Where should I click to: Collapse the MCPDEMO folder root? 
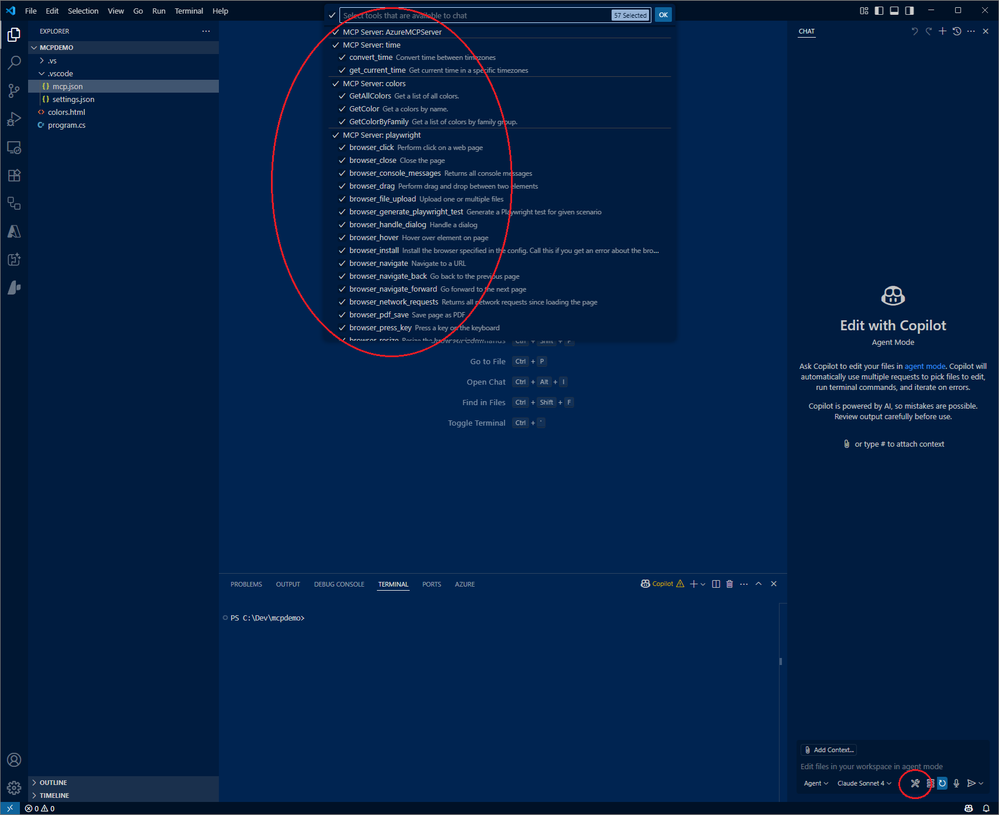pyautogui.click(x=124, y=47)
